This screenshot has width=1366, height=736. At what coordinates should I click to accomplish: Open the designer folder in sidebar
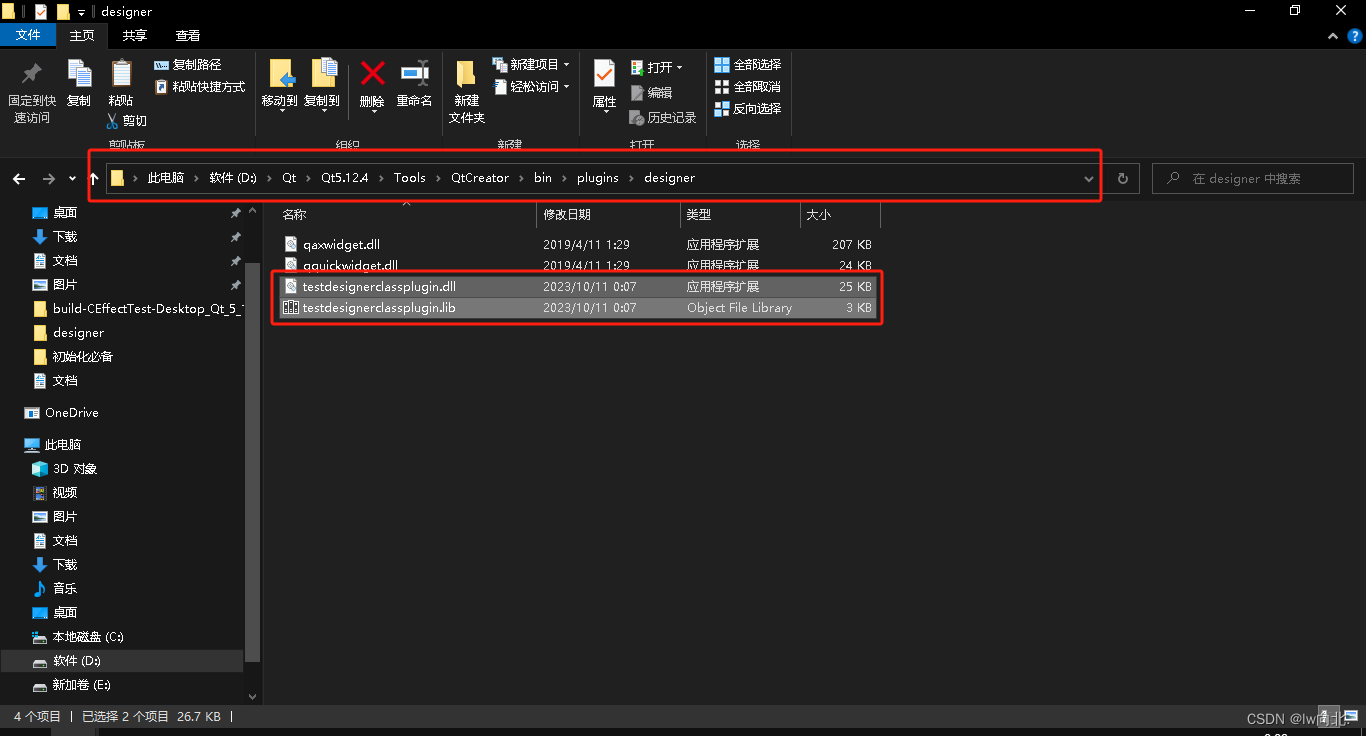pyautogui.click(x=78, y=332)
